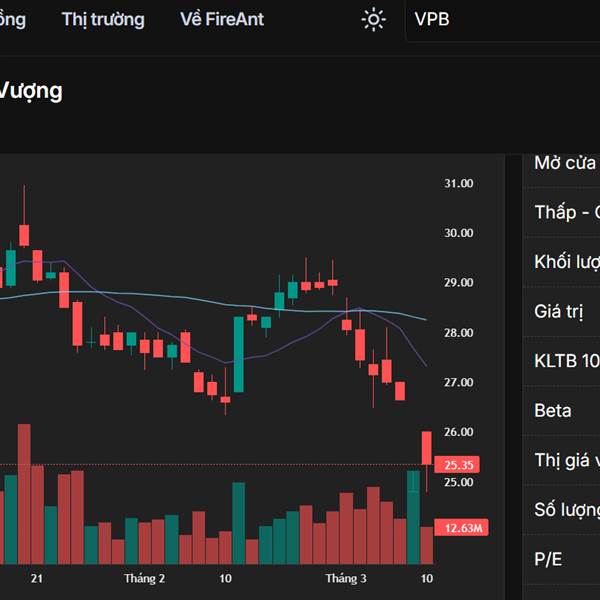Image resolution: width=600 pixels, height=600 pixels.
Task: Click the 31.00 price axis label
Action: point(459,184)
